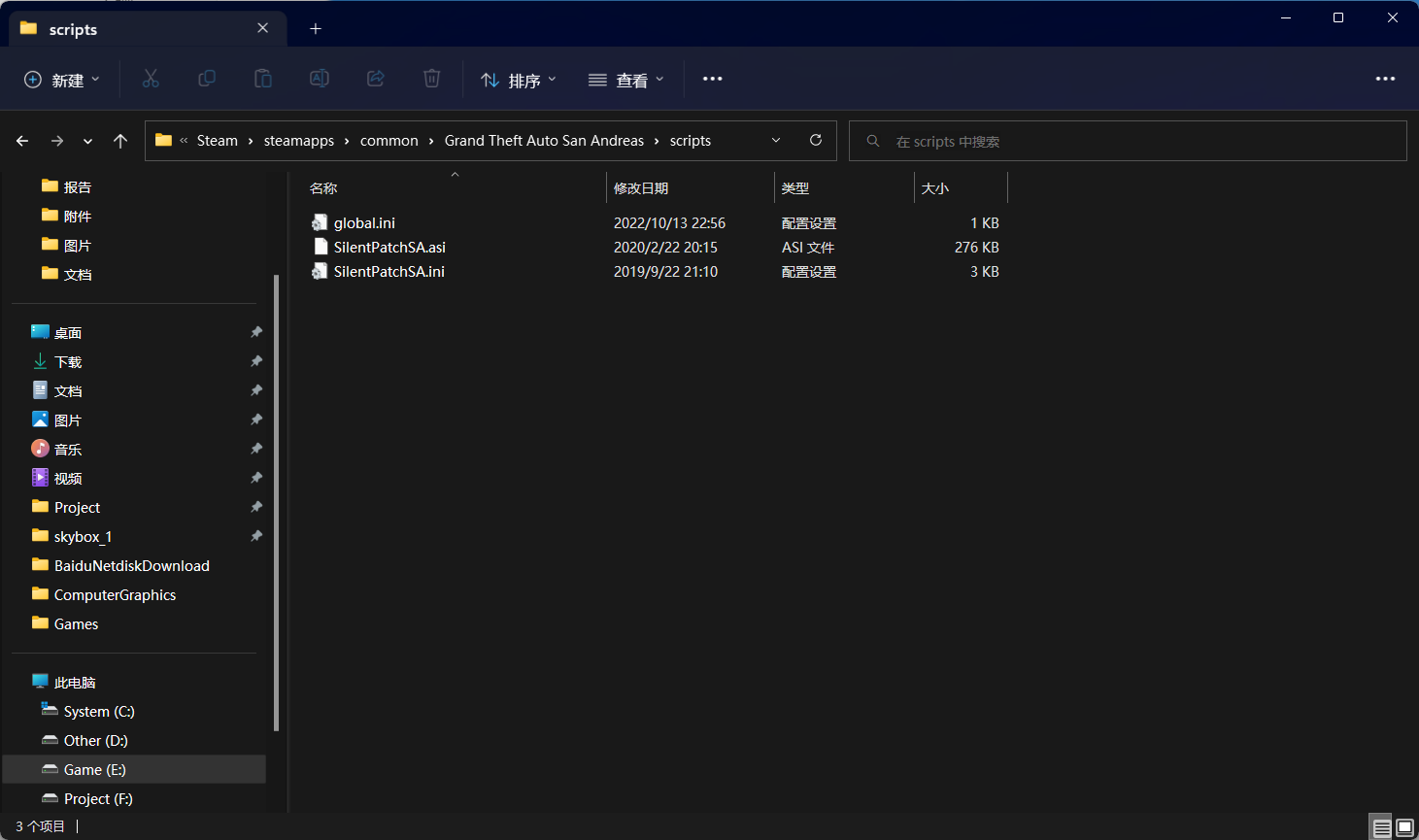
Task: Expand chevron after steamapps in path
Action: tap(347, 141)
